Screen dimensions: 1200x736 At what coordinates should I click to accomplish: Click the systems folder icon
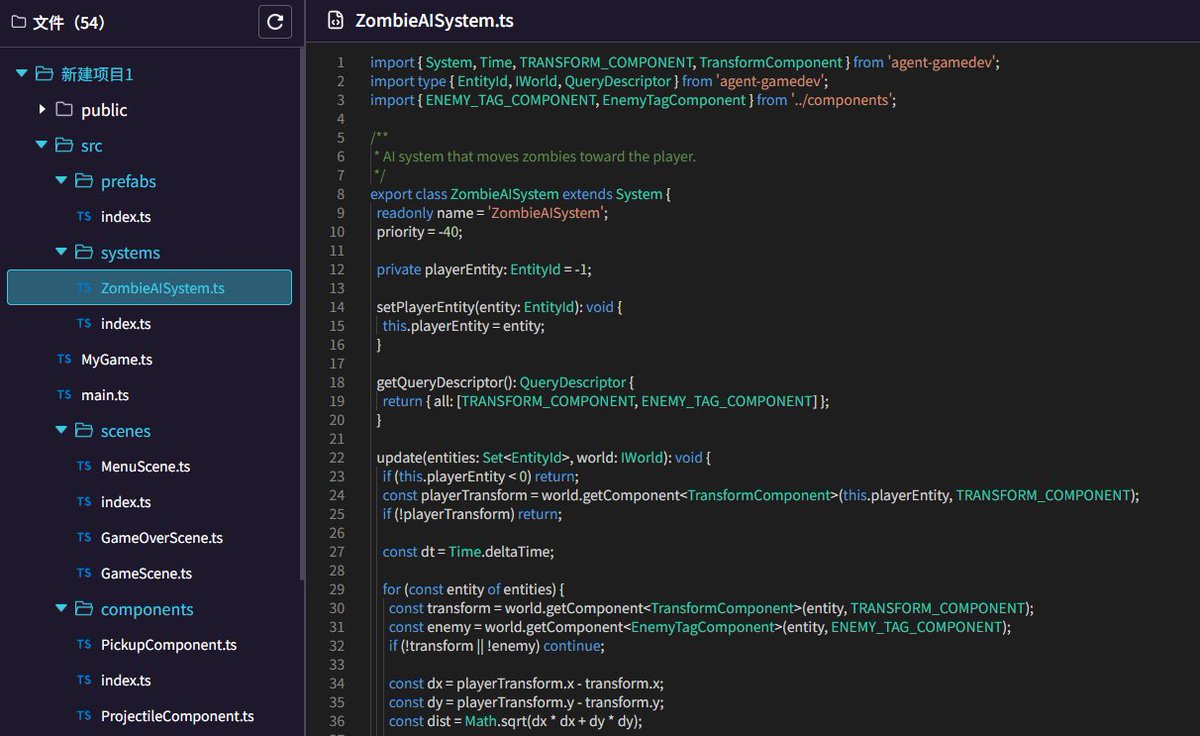pyautogui.click(x=84, y=252)
